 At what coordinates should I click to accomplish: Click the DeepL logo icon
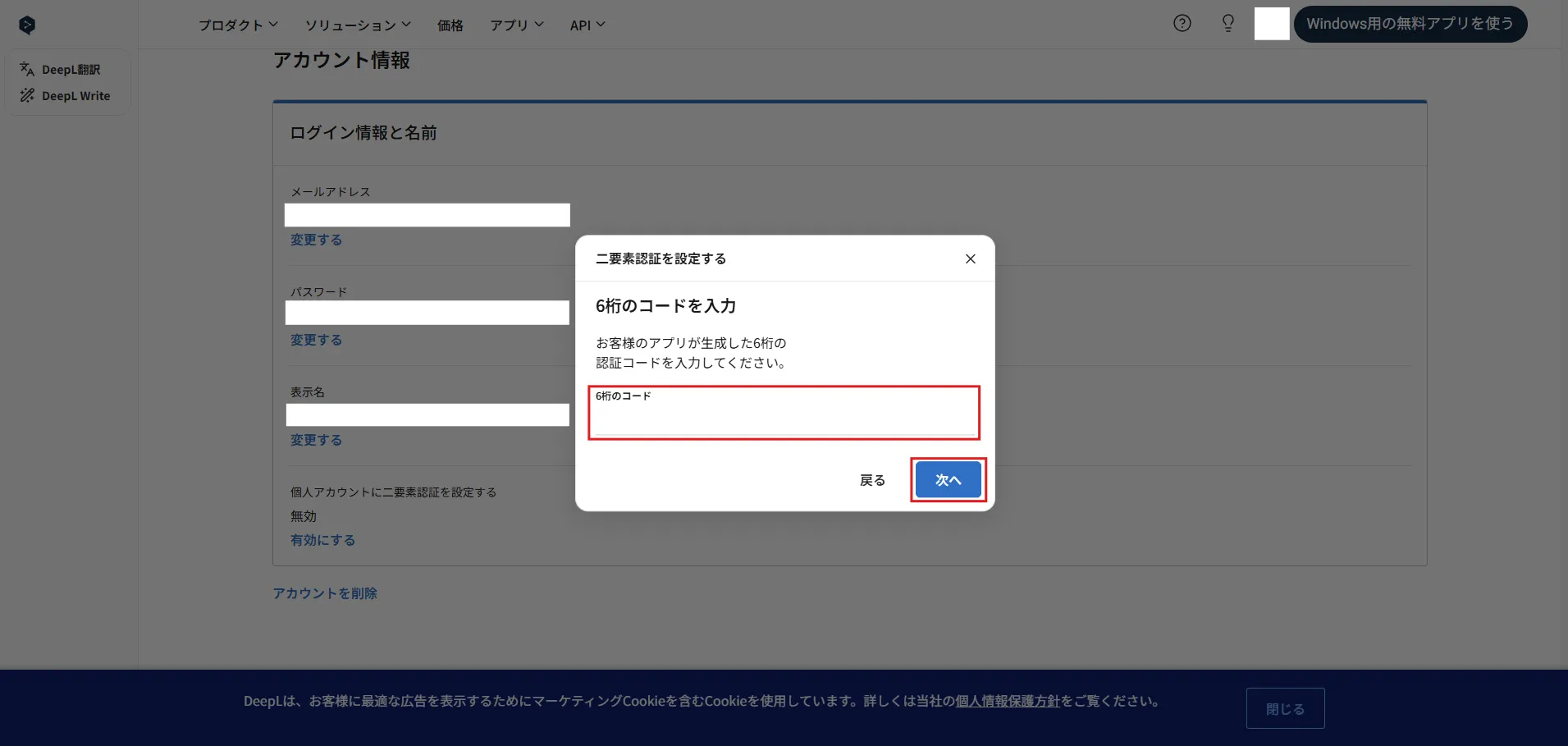click(x=27, y=25)
